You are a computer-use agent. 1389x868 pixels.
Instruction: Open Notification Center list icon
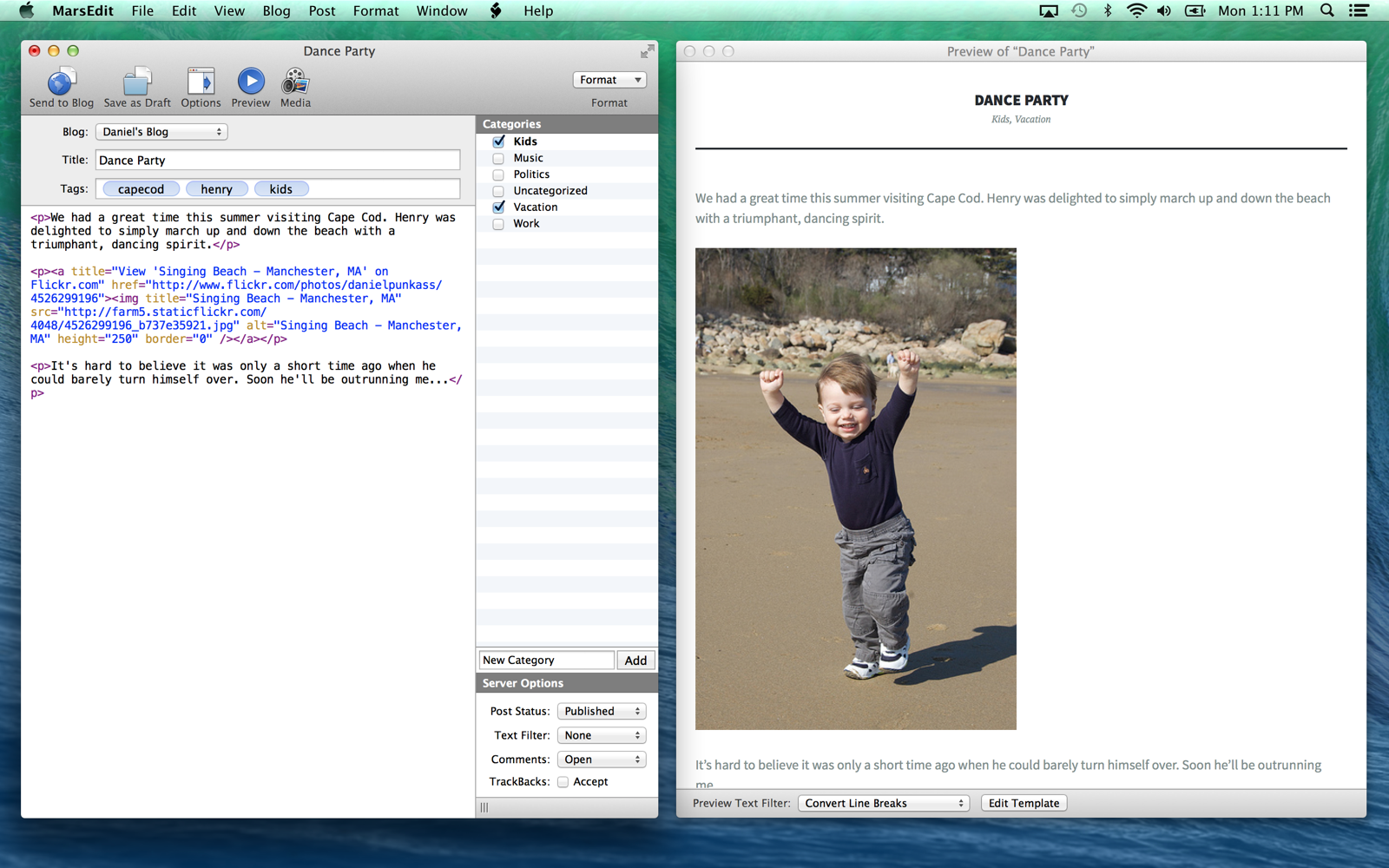pyautogui.click(x=1359, y=10)
